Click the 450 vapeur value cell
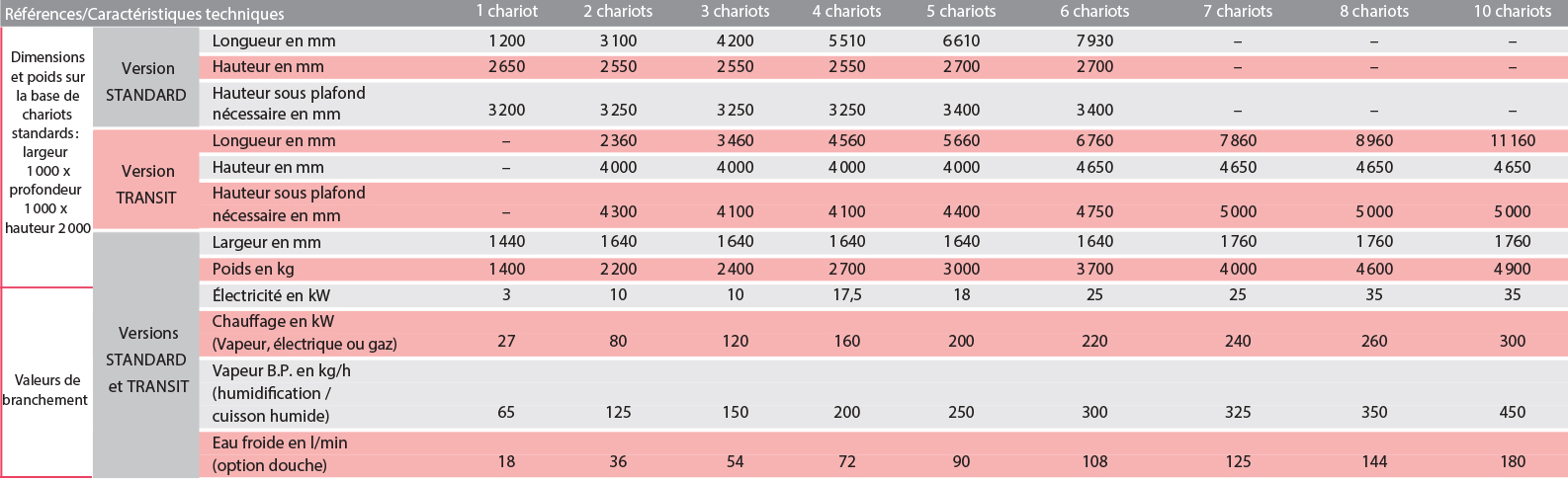 coord(1512,412)
